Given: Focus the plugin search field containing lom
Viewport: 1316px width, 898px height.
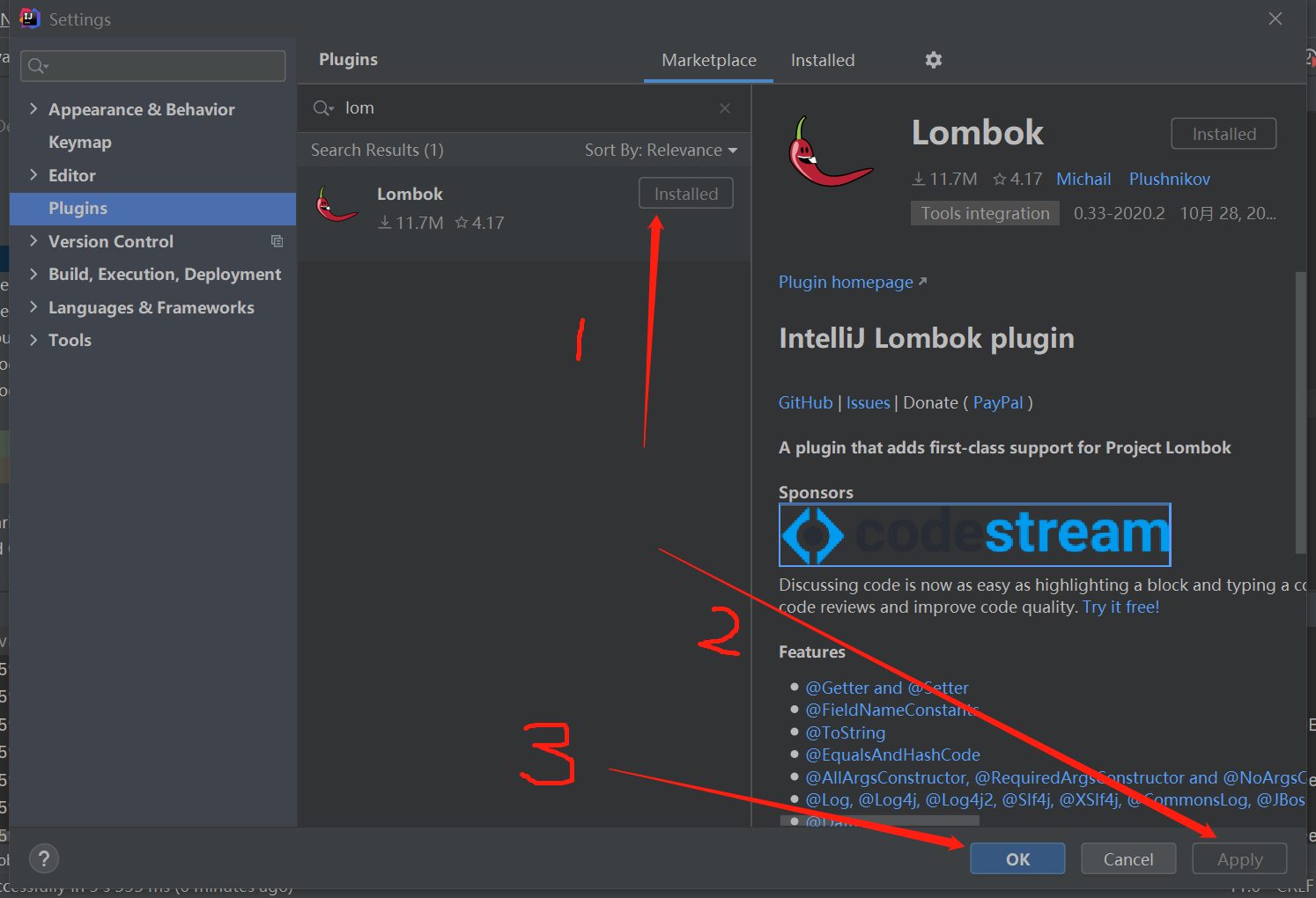Looking at the screenshot, I should [524, 108].
